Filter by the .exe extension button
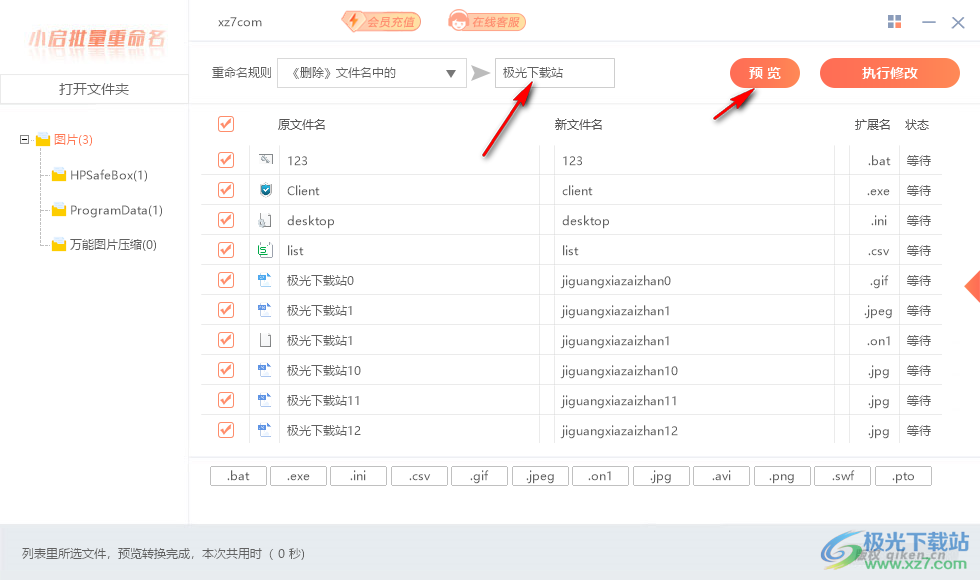 pyautogui.click(x=299, y=476)
